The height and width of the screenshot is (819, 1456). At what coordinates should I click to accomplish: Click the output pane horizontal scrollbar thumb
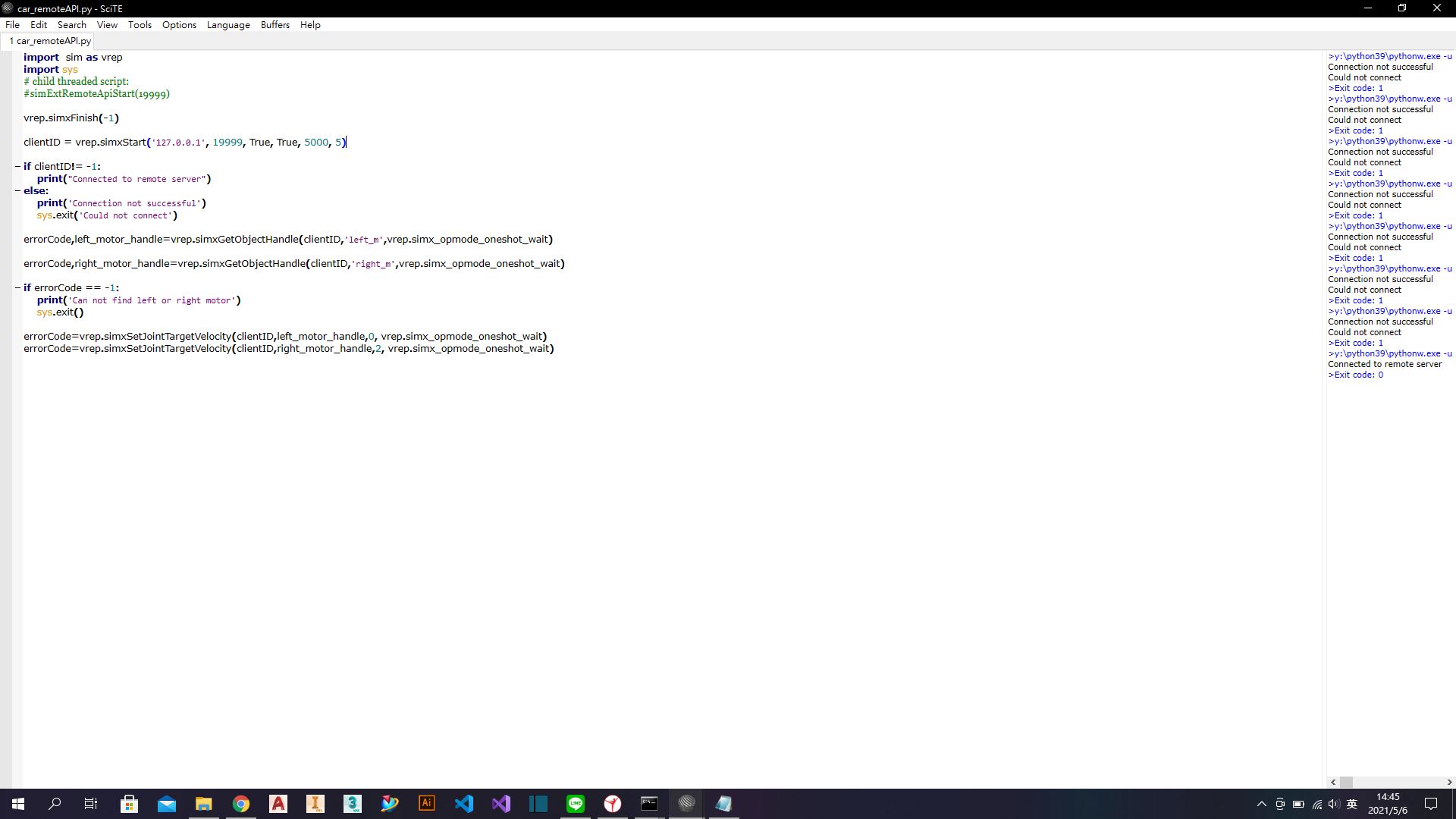[1347, 782]
